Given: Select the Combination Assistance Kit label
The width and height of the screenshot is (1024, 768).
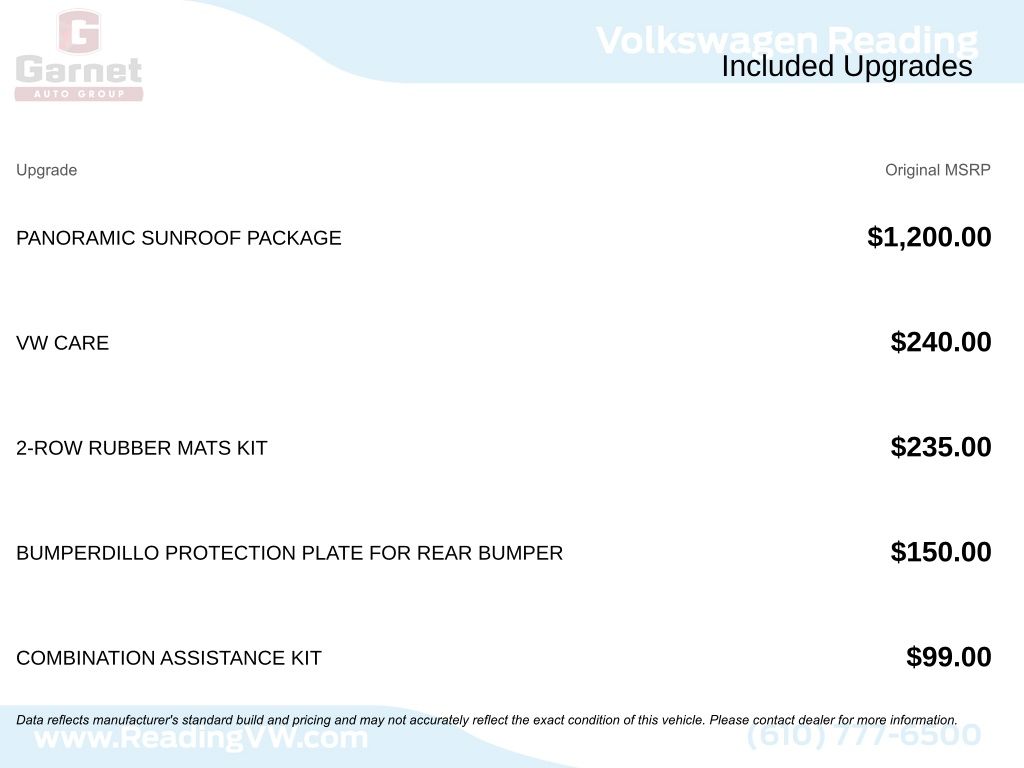Looking at the screenshot, I should tap(169, 658).
